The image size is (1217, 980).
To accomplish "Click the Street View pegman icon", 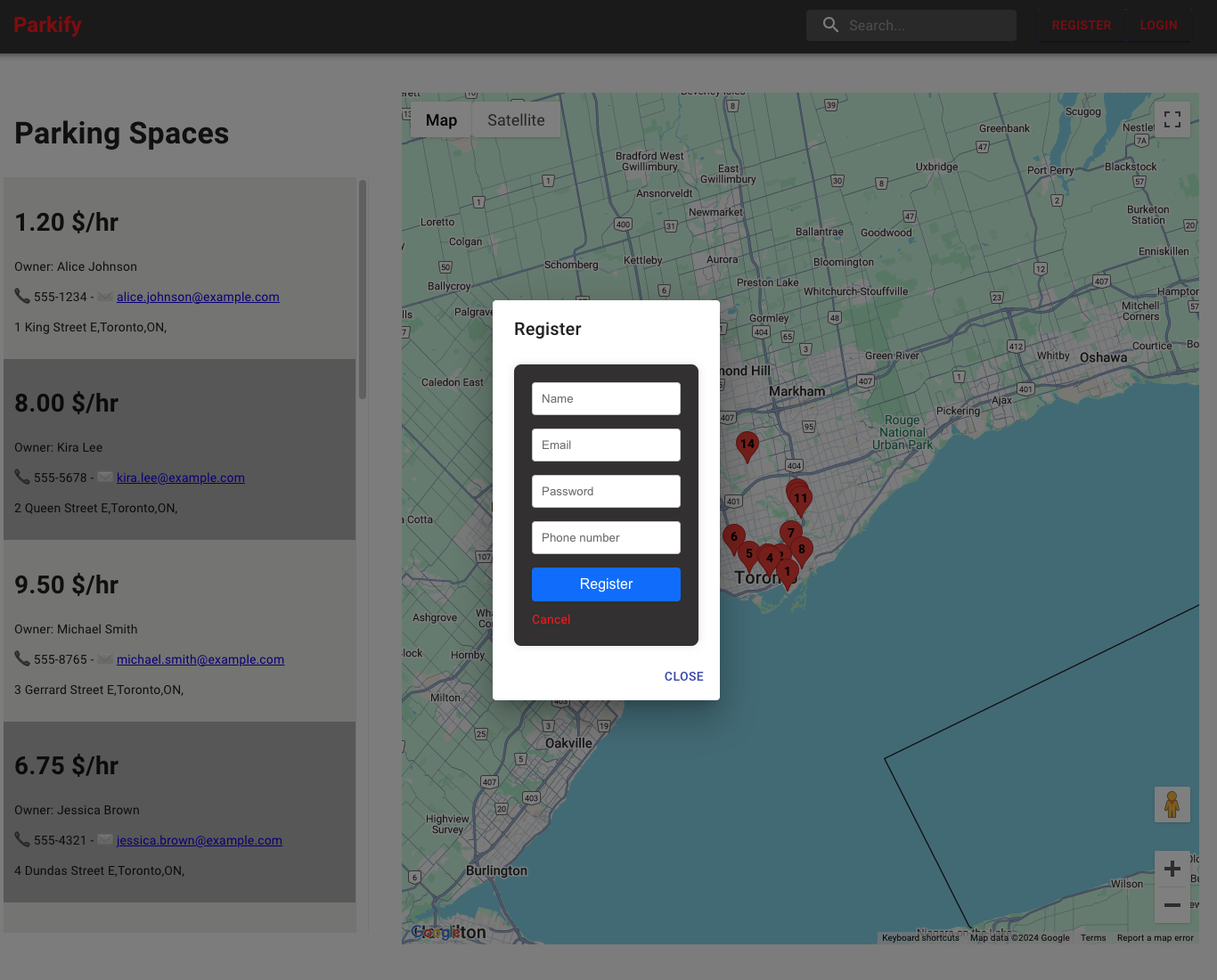I will [x=1172, y=804].
